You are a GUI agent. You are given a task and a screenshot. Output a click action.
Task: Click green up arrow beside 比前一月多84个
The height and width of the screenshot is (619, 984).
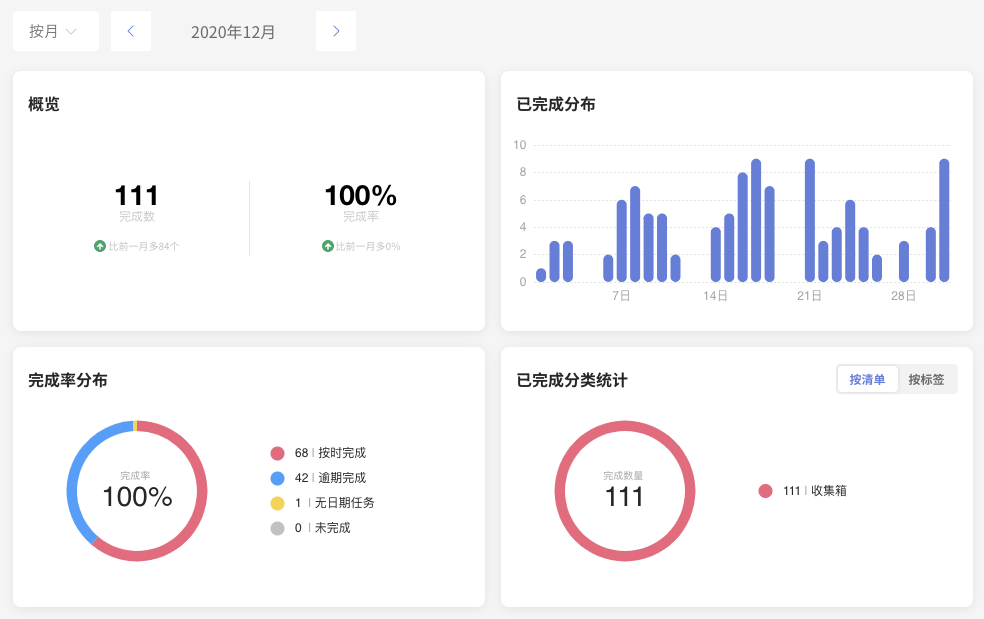point(100,246)
